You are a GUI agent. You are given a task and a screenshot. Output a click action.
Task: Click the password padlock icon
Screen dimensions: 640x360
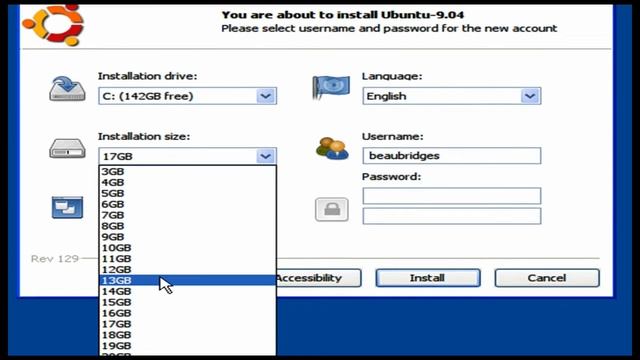click(x=332, y=209)
